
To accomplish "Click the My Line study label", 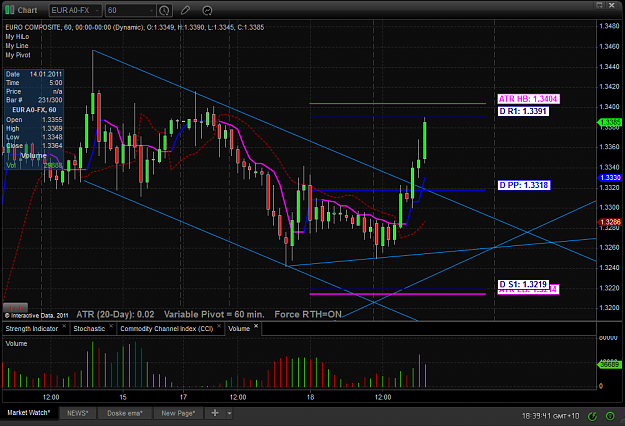I will (17, 46).
